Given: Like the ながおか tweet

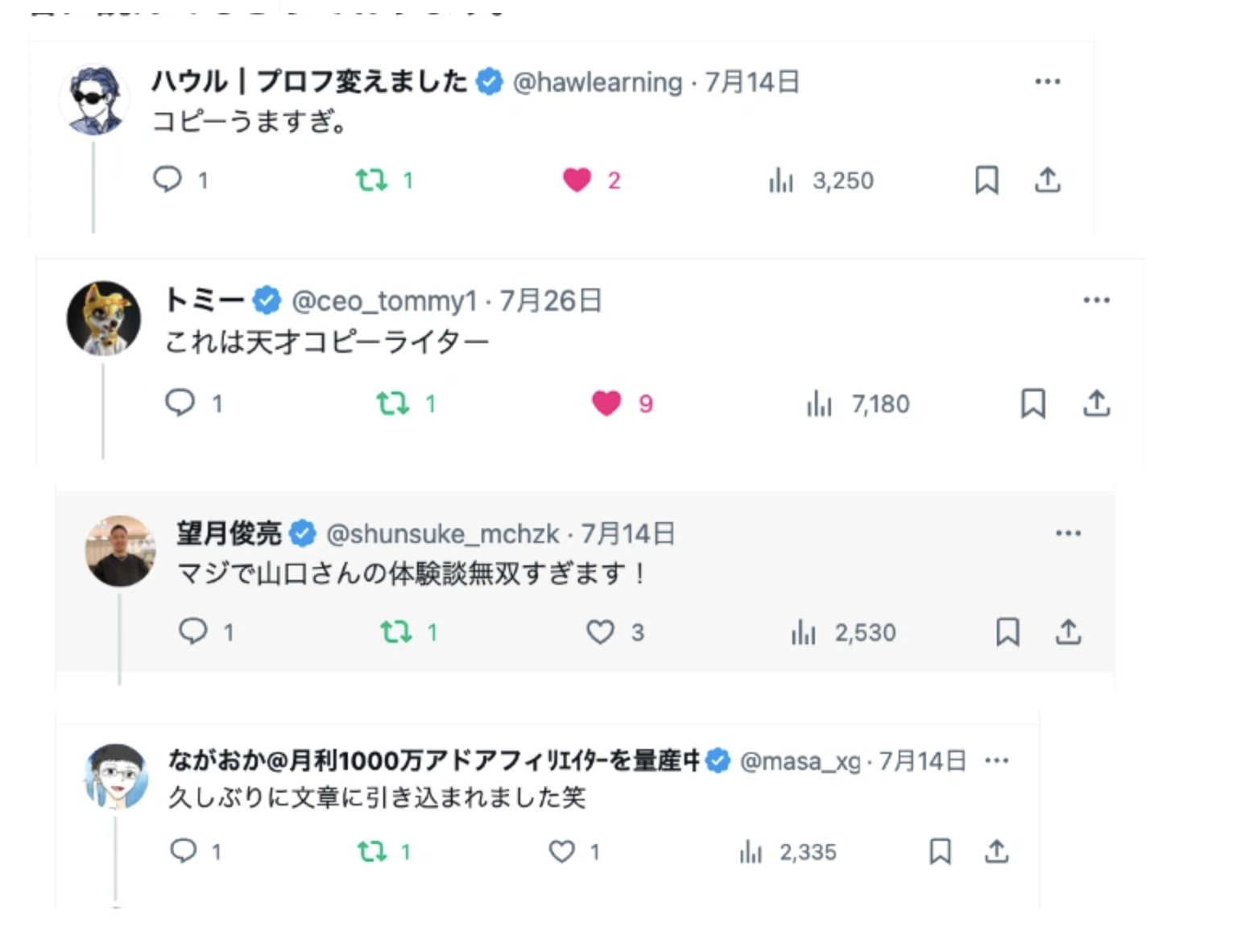Looking at the screenshot, I should (x=561, y=851).
